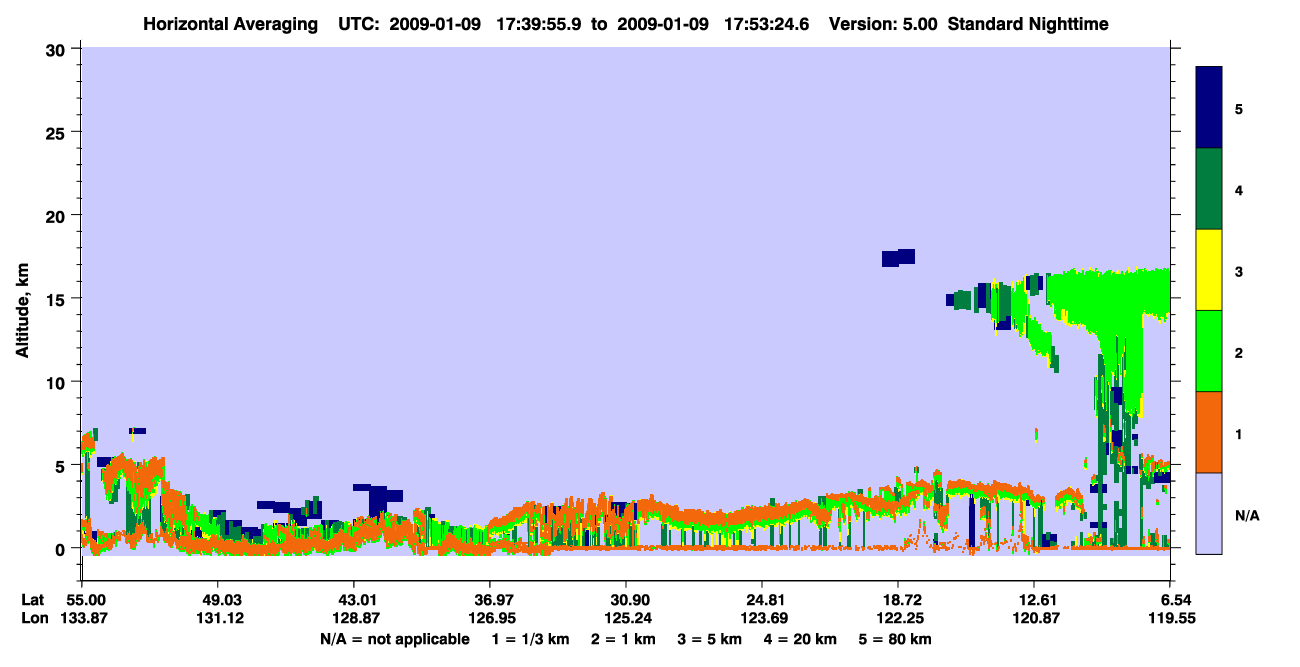Image resolution: width=1300 pixels, height=667 pixels.
Task: Click legend entry "3 = 5 km"
Action: coord(710,639)
